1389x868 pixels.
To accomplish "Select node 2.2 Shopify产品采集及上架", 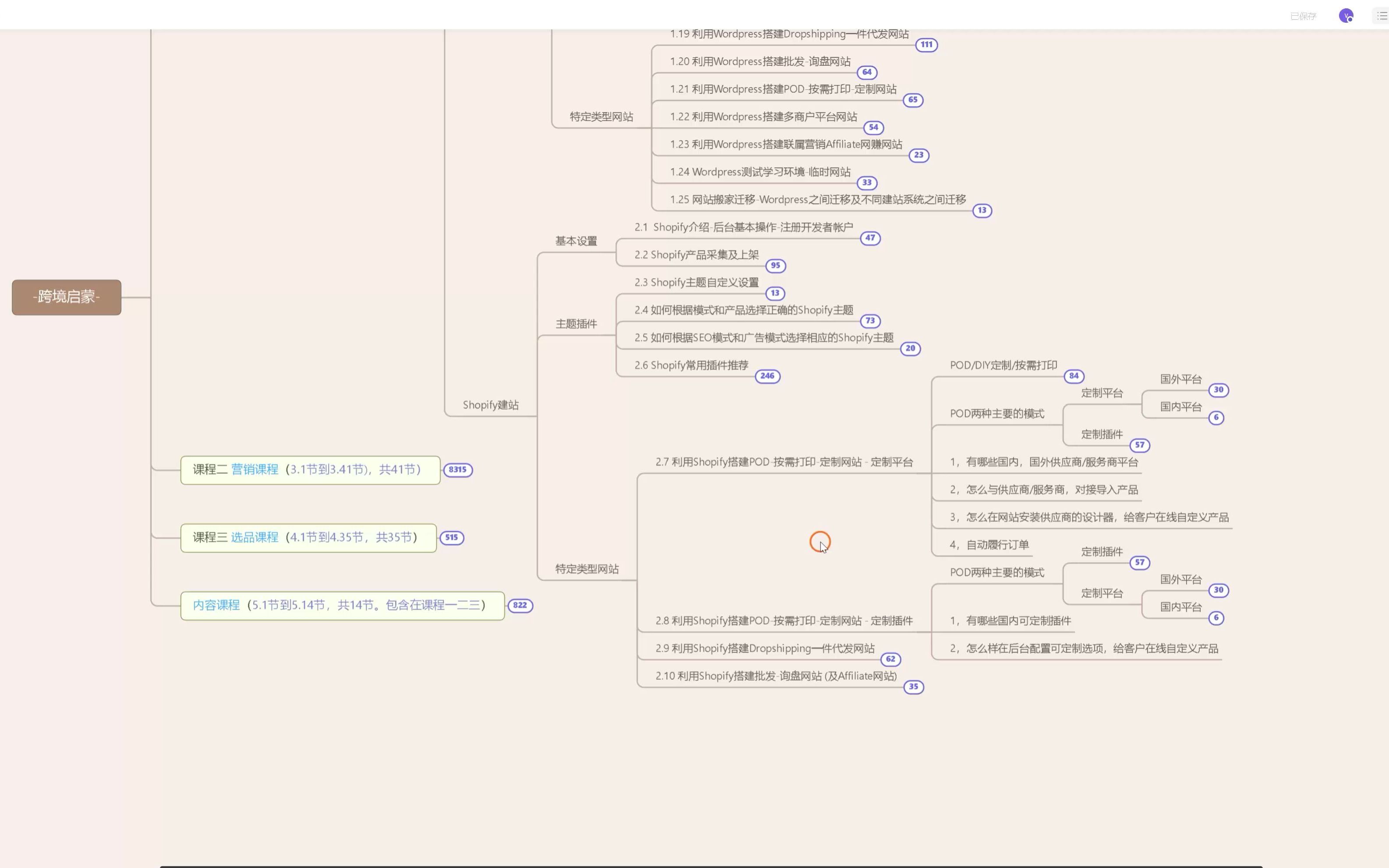I will [696, 254].
